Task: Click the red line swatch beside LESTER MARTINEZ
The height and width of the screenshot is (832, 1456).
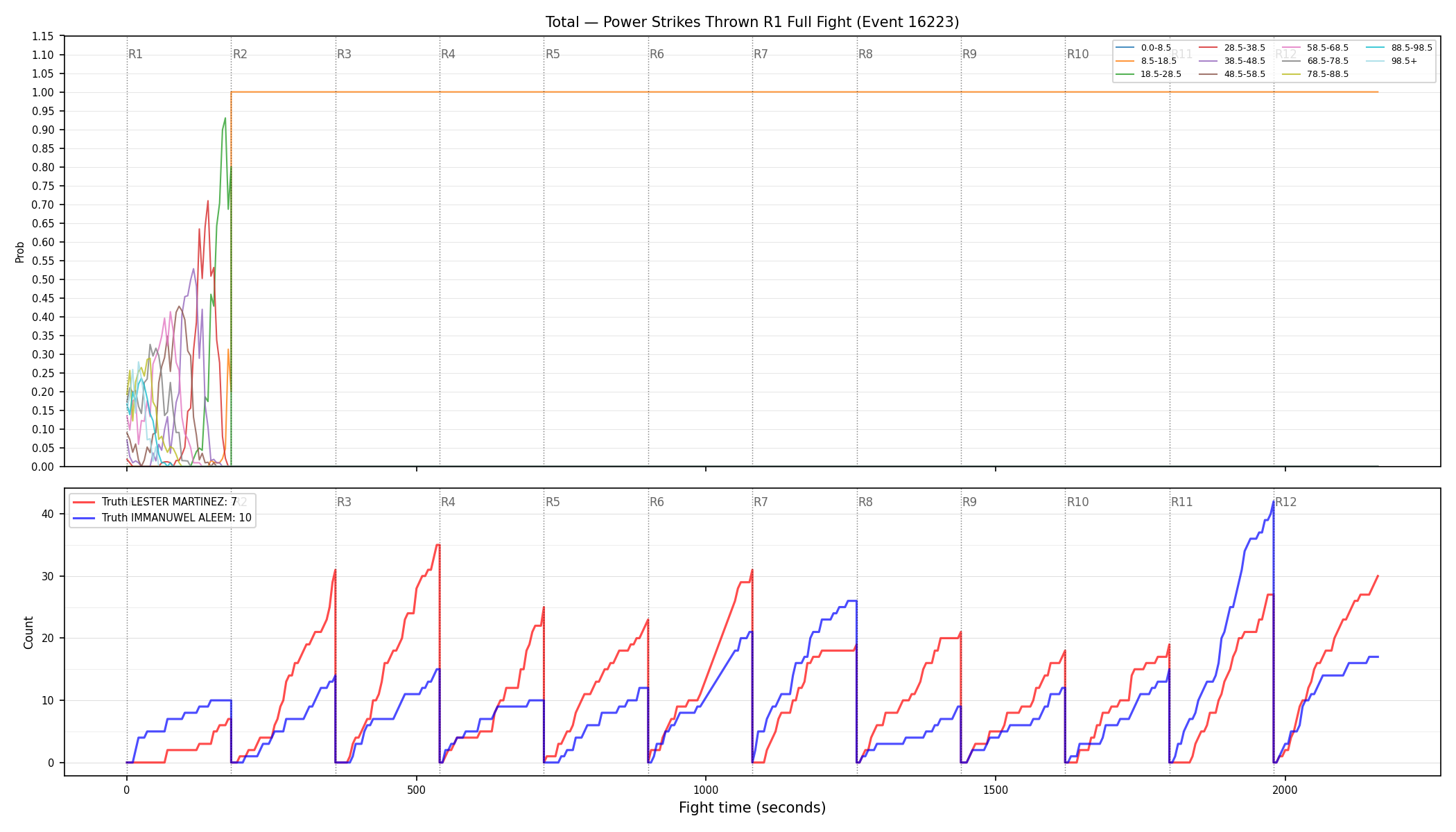Action: click(x=84, y=502)
